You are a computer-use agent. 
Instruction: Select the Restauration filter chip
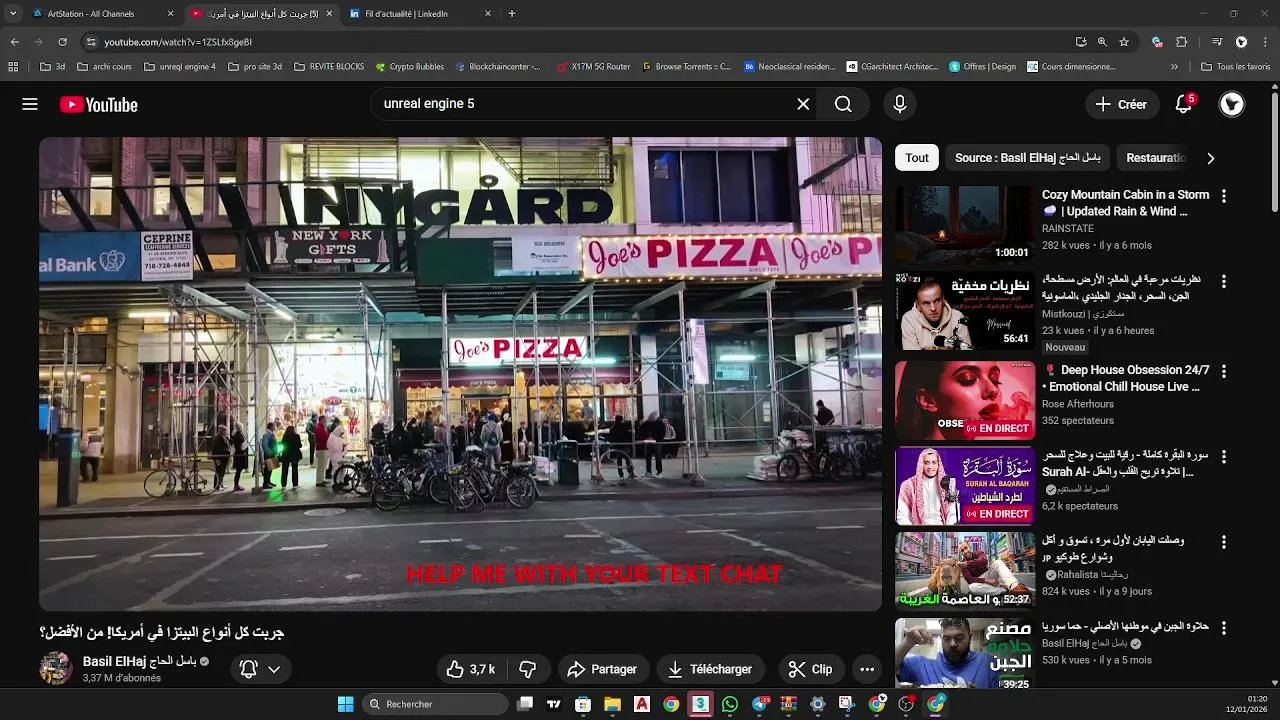[x=1155, y=158]
